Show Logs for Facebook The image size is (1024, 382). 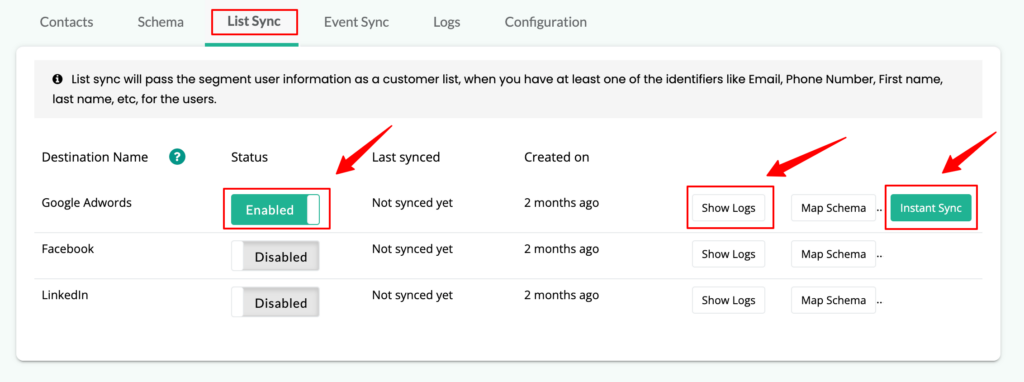tap(728, 254)
